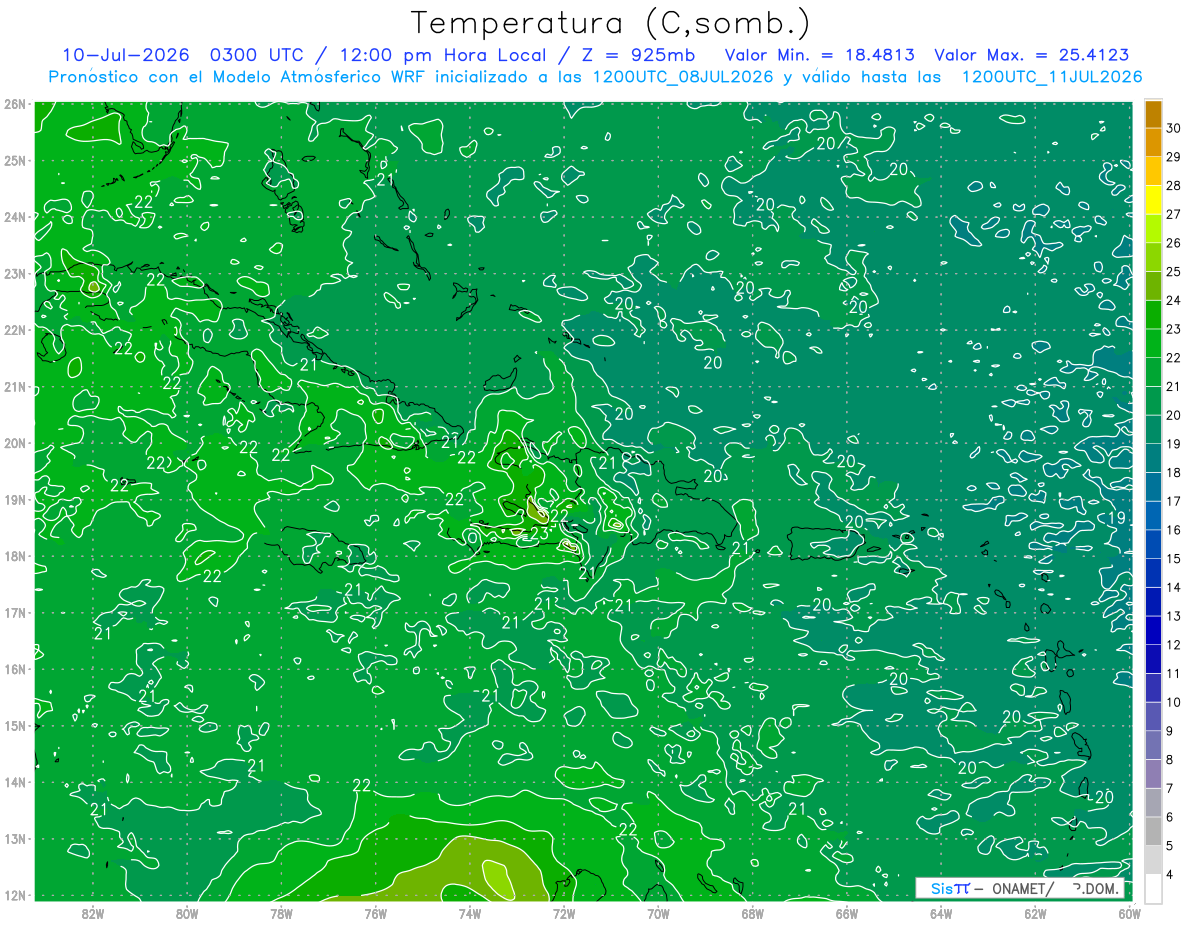
Task: Click the 64W longitude axis label
Action: (x=941, y=912)
